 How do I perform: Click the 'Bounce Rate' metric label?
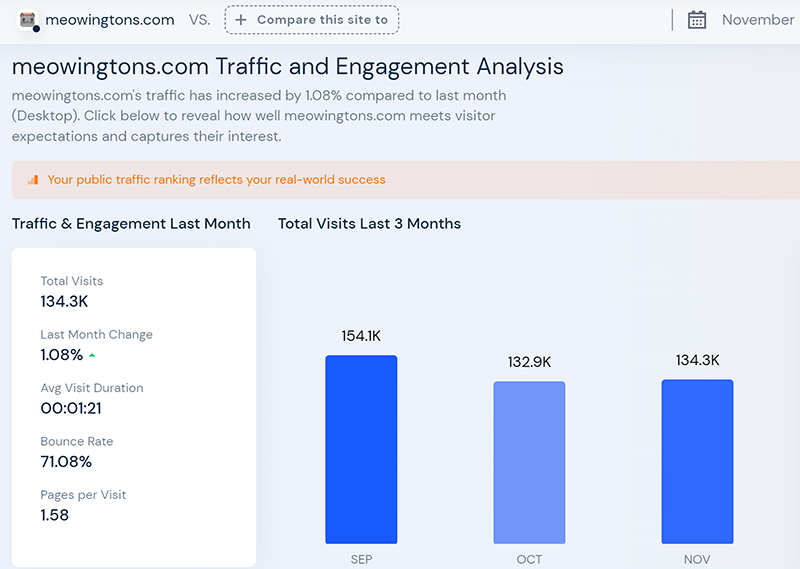77,441
